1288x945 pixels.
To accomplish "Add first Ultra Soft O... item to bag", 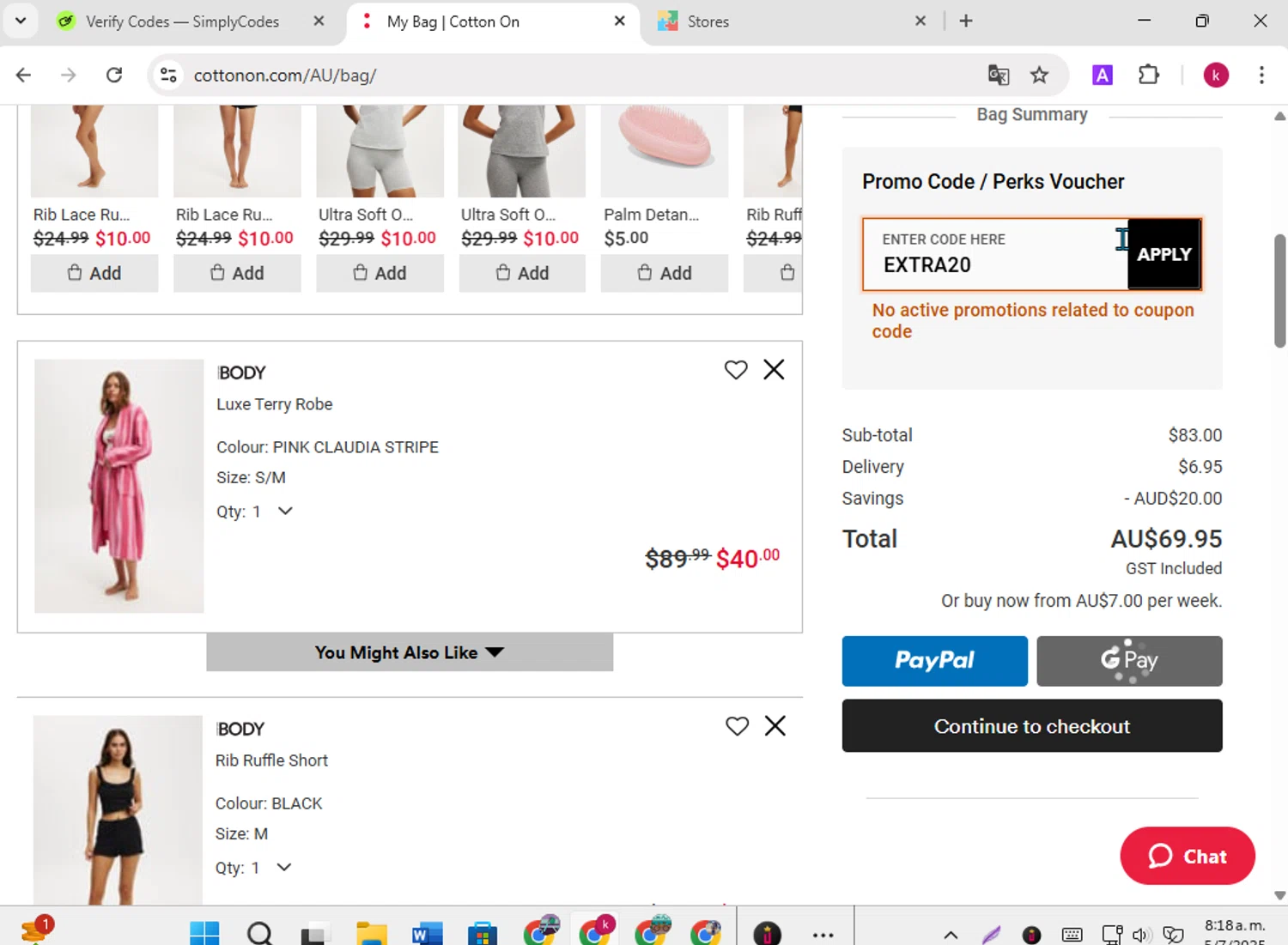I will coord(380,273).
